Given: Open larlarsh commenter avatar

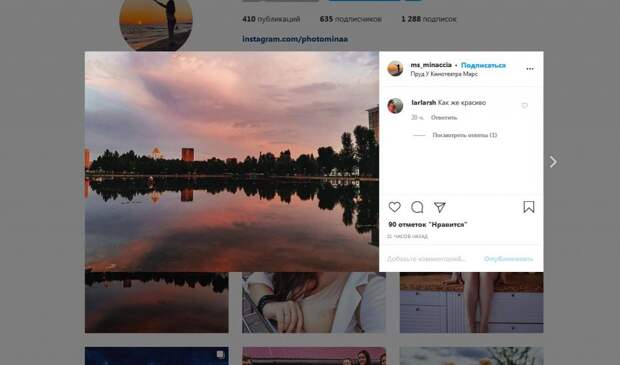Looking at the screenshot, I should click(x=395, y=106).
